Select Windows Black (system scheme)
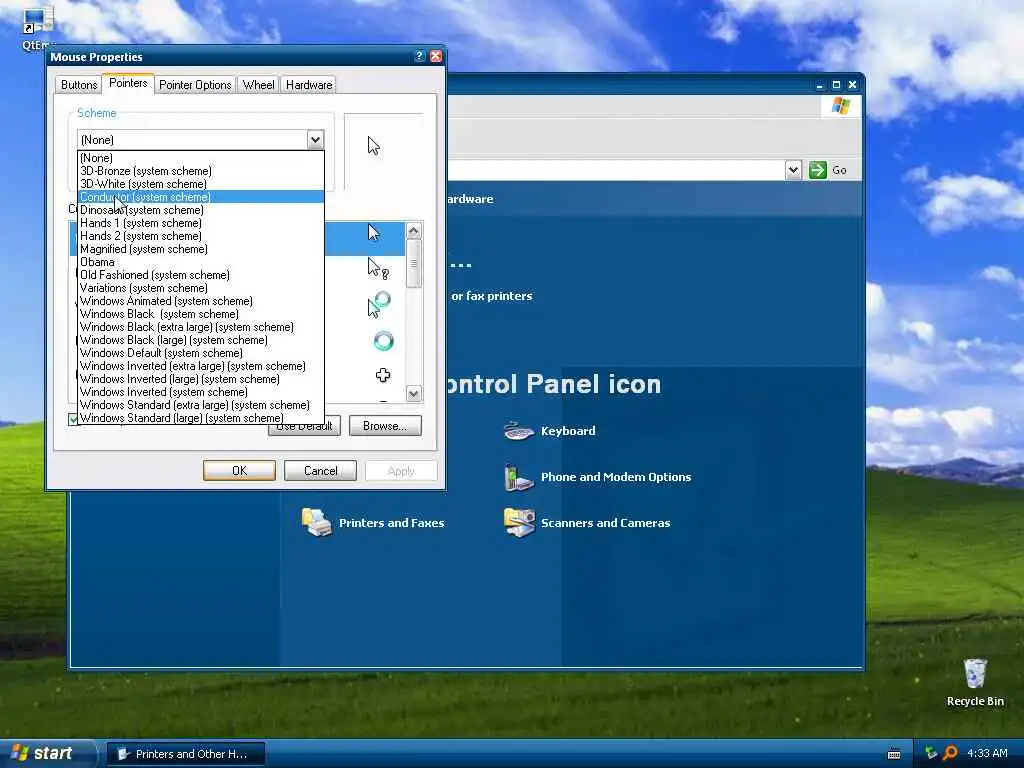 point(200,314)
